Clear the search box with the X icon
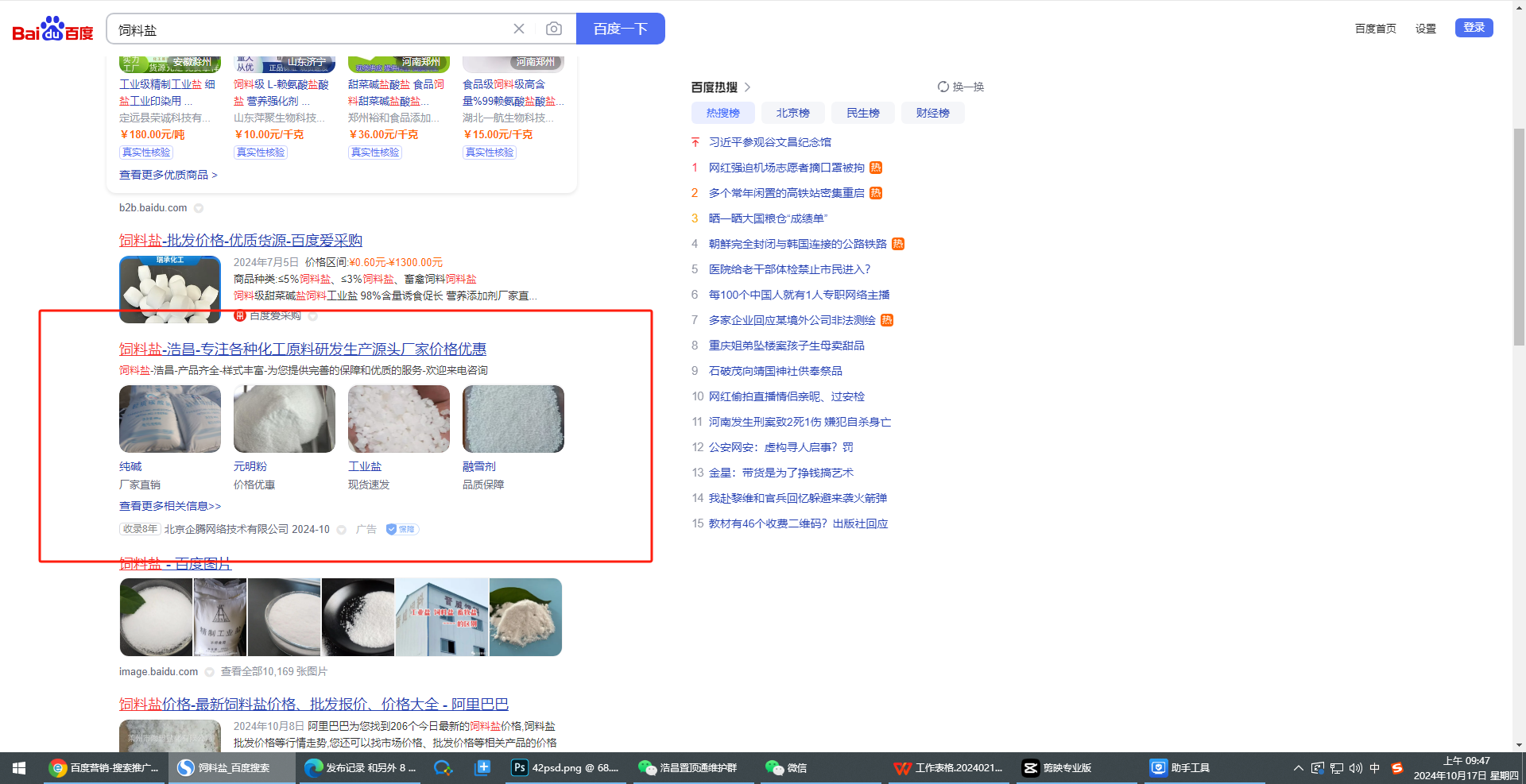 (x=519, y=29)
